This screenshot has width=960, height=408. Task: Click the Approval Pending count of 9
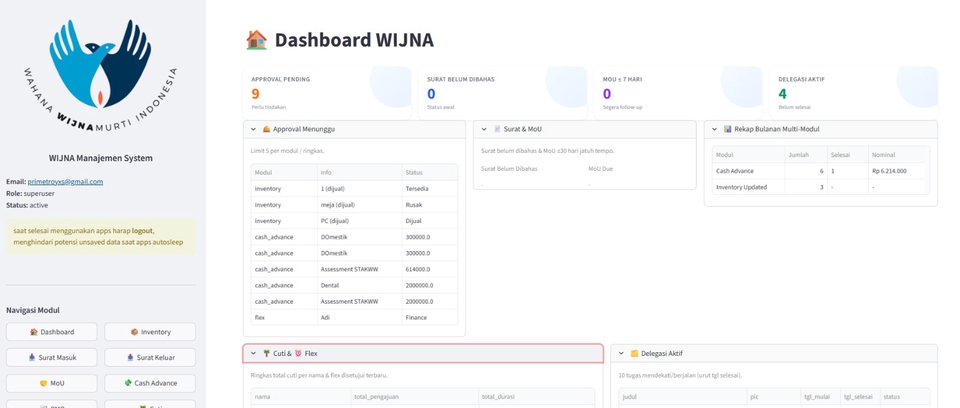click(x=256, y=94)
